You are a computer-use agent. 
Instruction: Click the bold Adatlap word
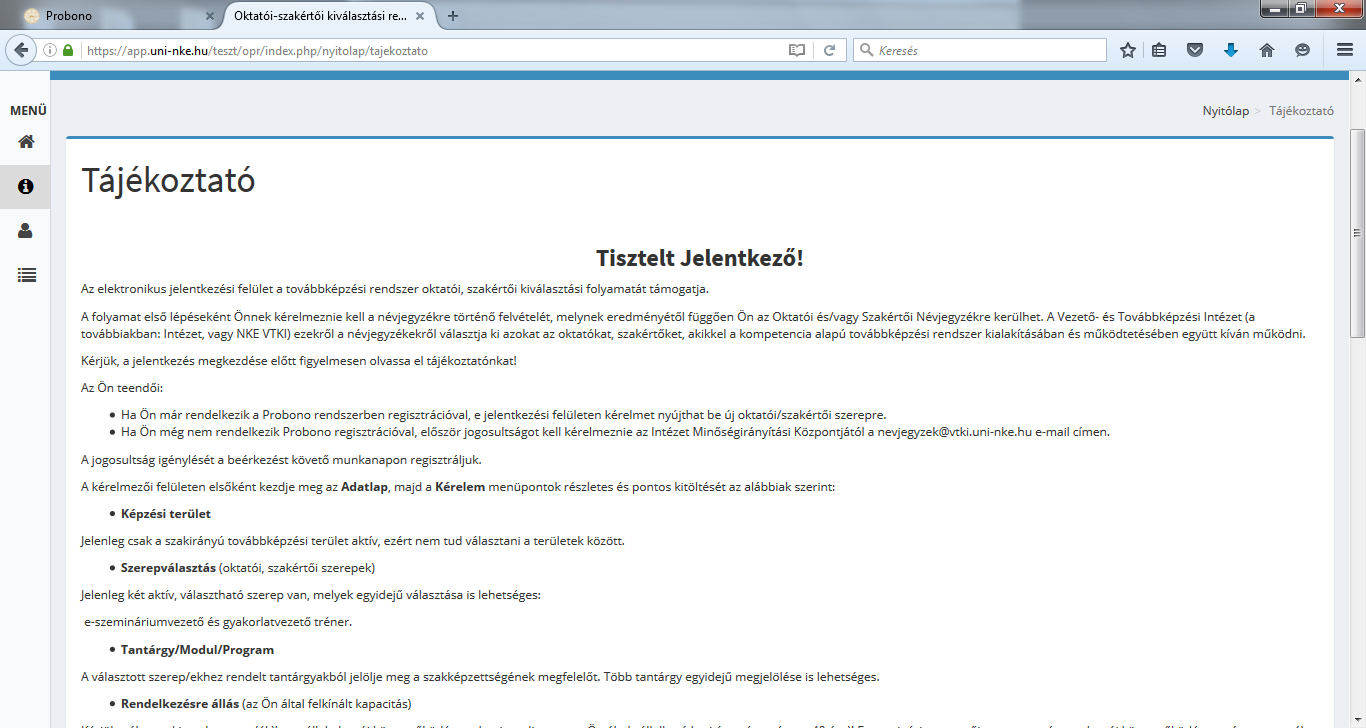coord(365,487)
